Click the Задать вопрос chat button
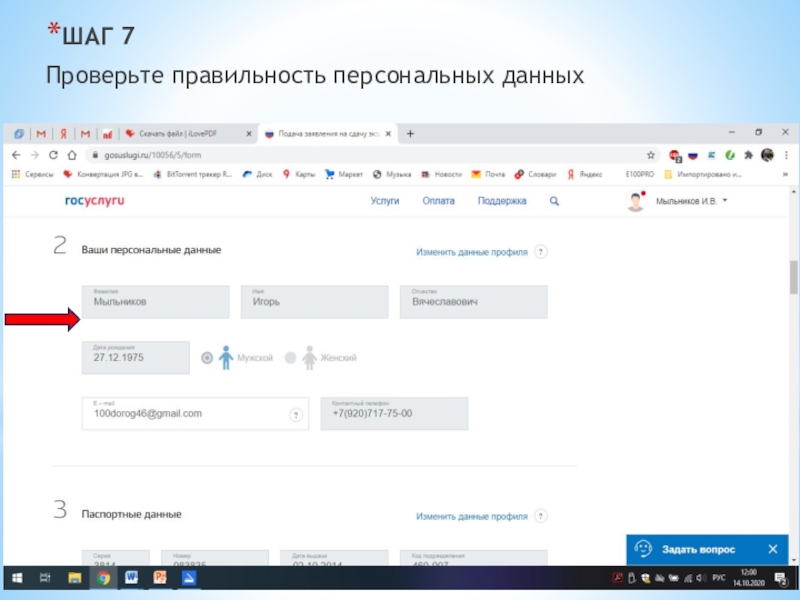800x600 pixels. pos(697,550)
